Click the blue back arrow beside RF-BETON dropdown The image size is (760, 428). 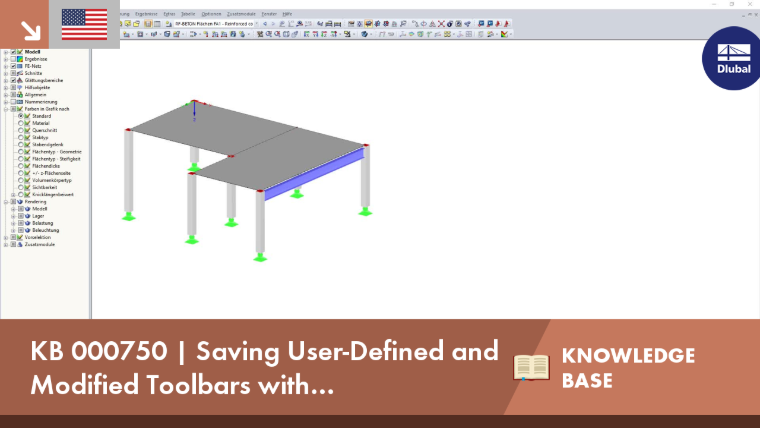pos(265,24)
